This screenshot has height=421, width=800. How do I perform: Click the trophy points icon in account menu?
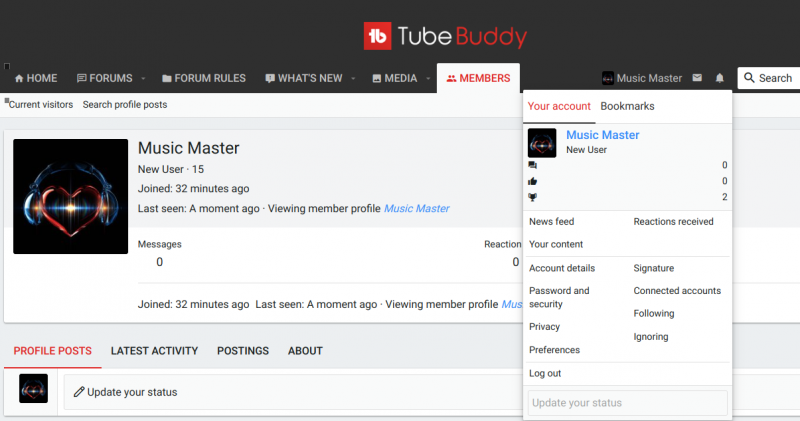(x=533, y=197)
